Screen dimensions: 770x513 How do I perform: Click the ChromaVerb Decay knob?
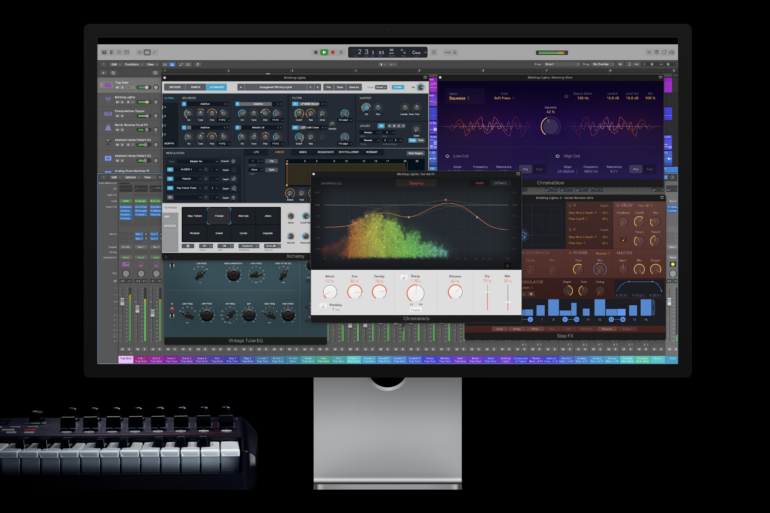tap(415, 293)
